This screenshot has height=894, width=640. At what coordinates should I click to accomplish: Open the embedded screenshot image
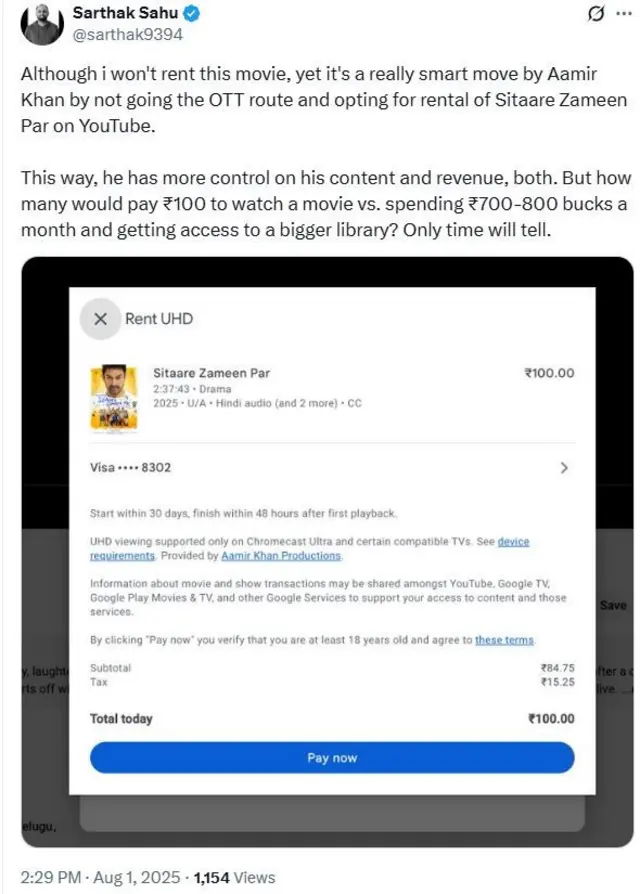coord(328,552)
